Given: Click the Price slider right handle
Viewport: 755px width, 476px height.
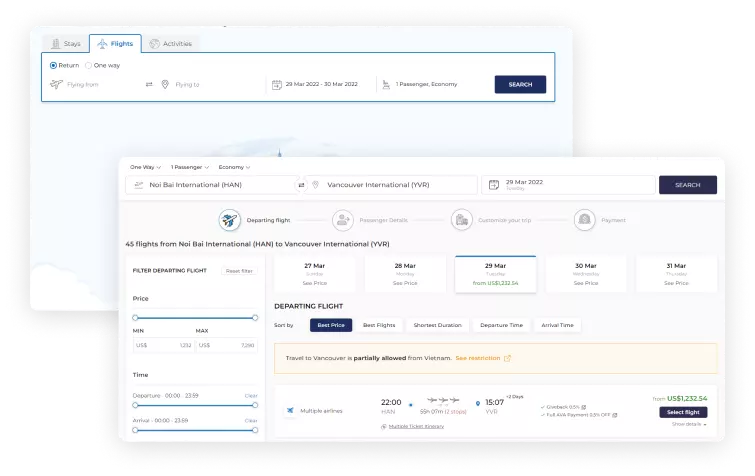Looking at the screenshot, I should pos(255,318).
